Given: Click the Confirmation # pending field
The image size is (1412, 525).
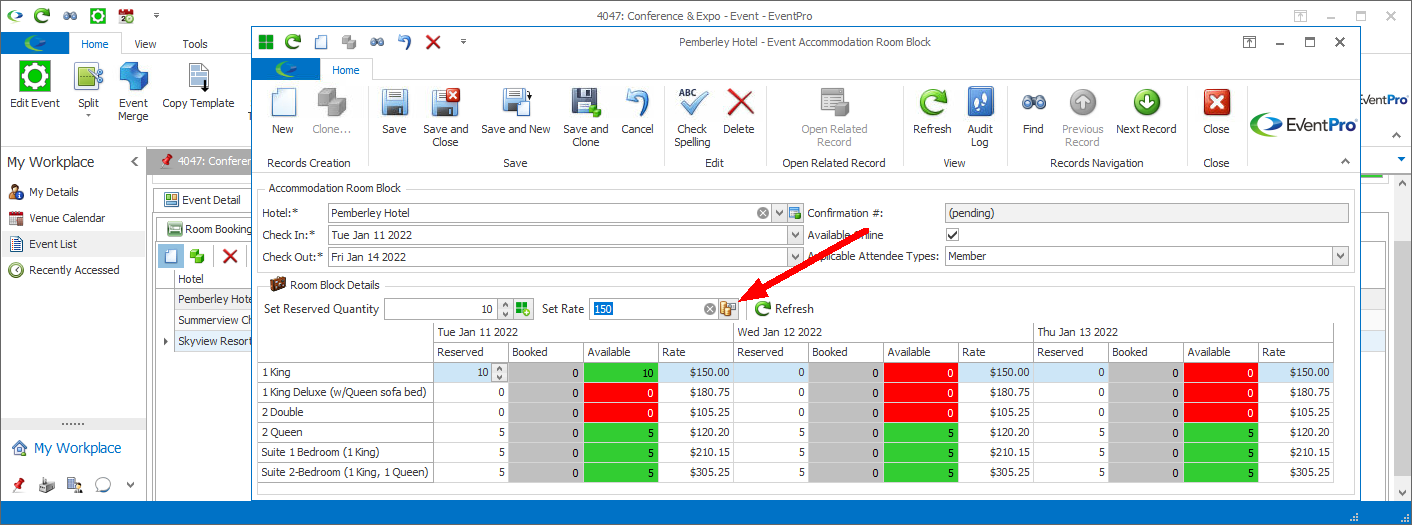Looking at the screenshot, I should (1146, 213).
